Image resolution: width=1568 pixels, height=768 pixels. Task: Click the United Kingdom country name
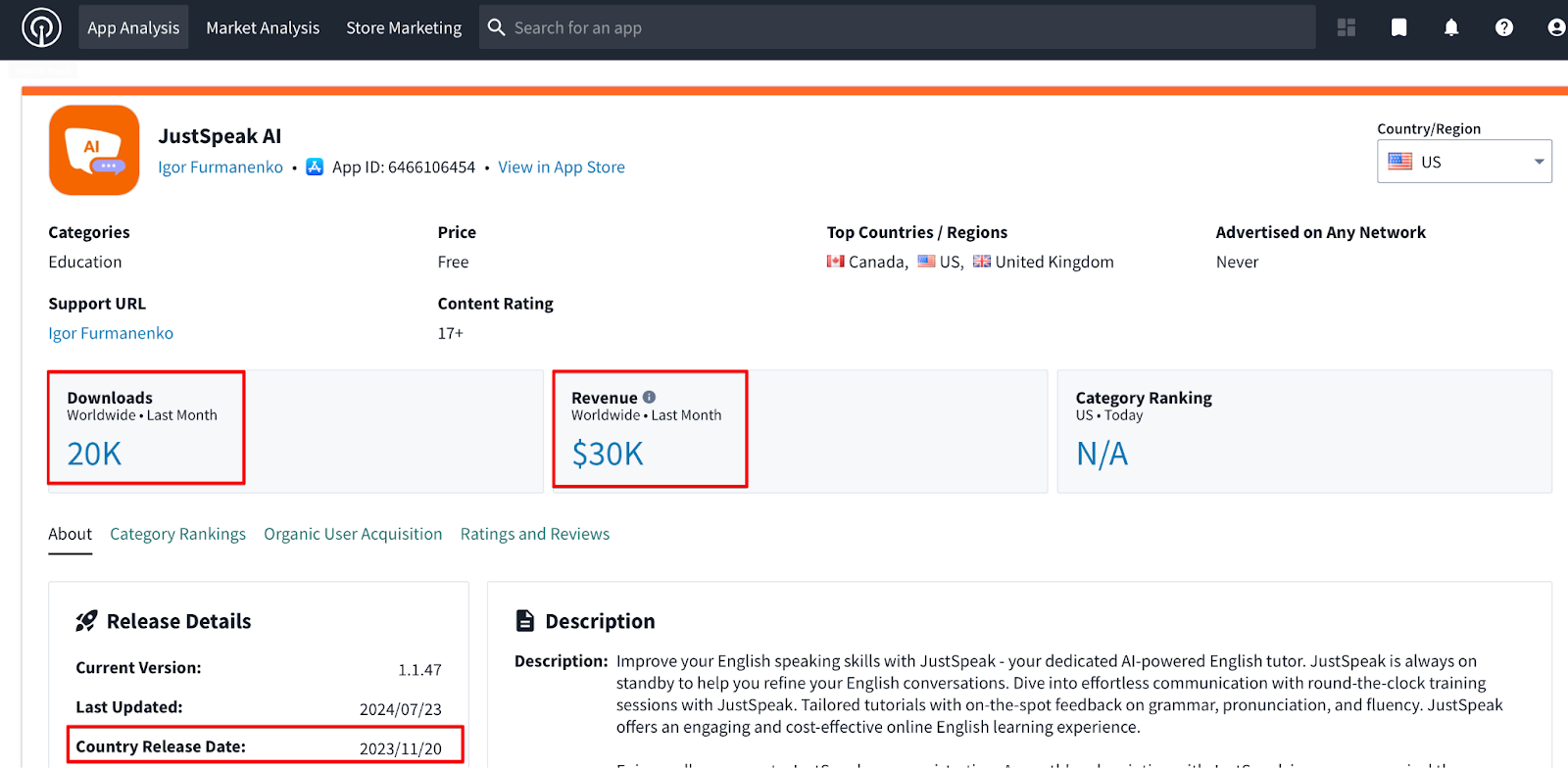tap(1054, 262)
